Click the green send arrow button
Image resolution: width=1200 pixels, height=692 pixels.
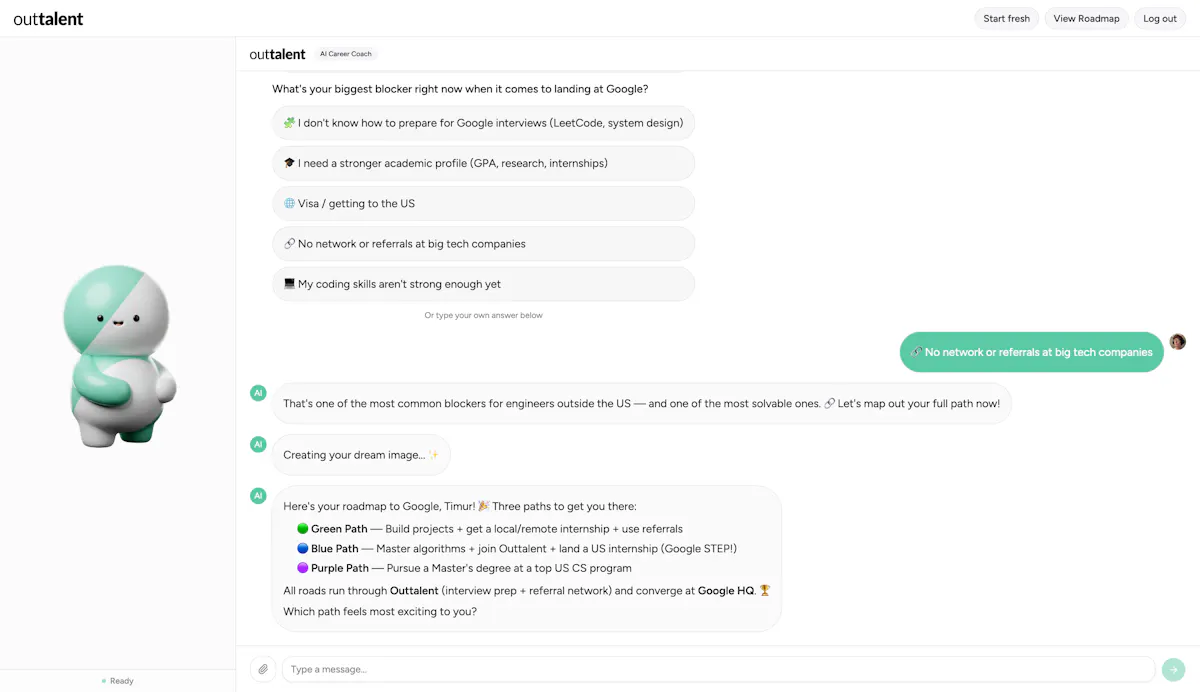click(1173, 669)
